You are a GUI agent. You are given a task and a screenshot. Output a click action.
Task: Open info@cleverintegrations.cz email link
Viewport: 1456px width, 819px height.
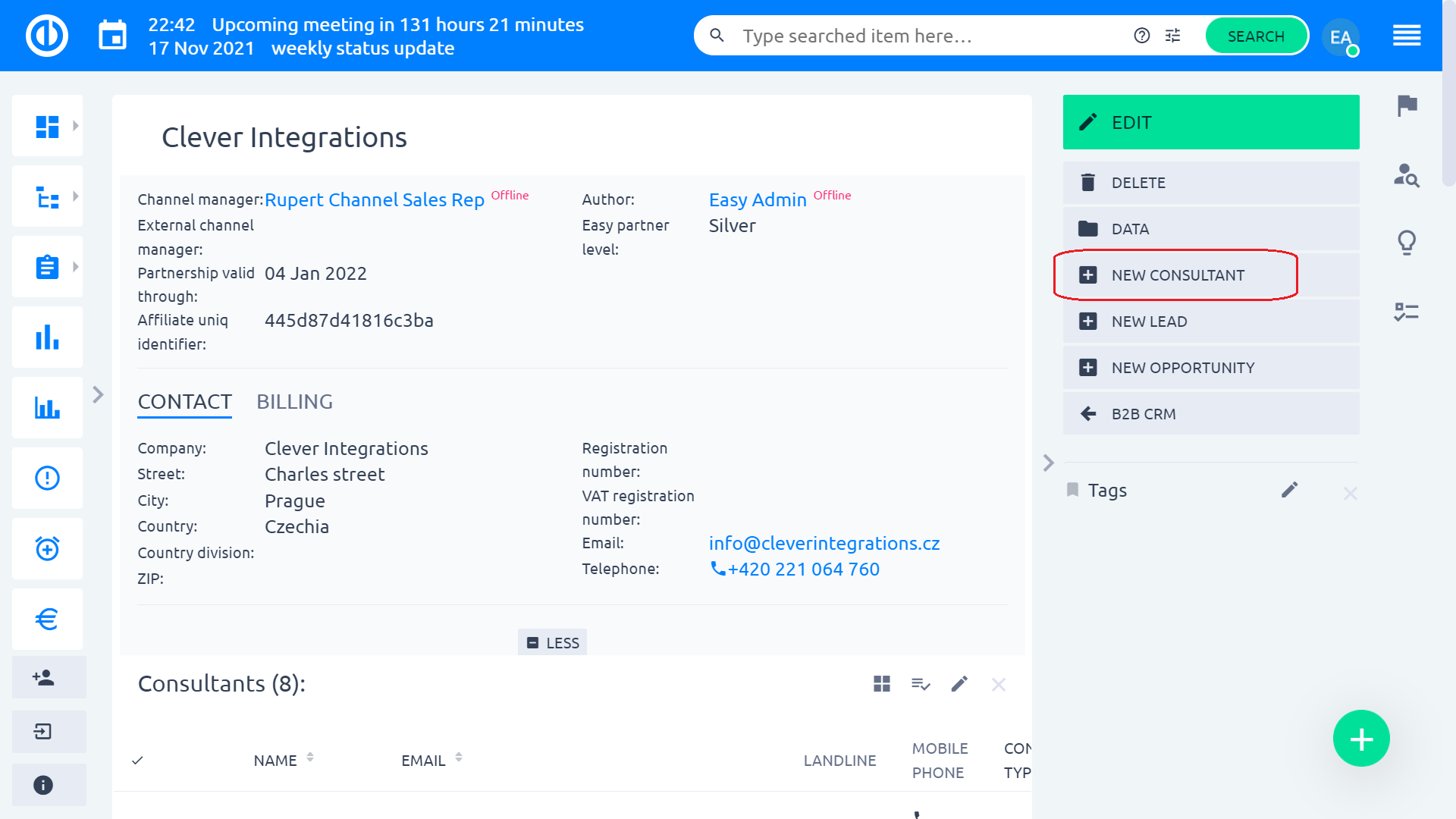(x=824, y=543)
